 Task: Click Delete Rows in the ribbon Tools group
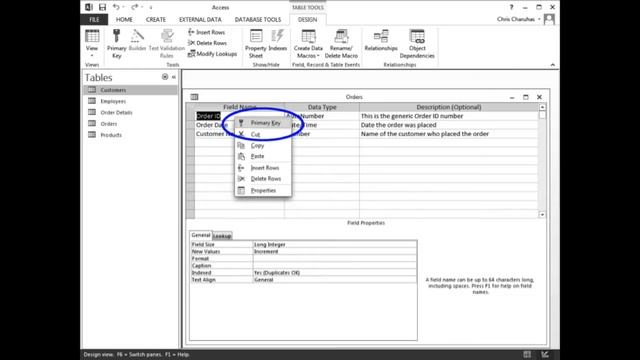click(207, 43)
